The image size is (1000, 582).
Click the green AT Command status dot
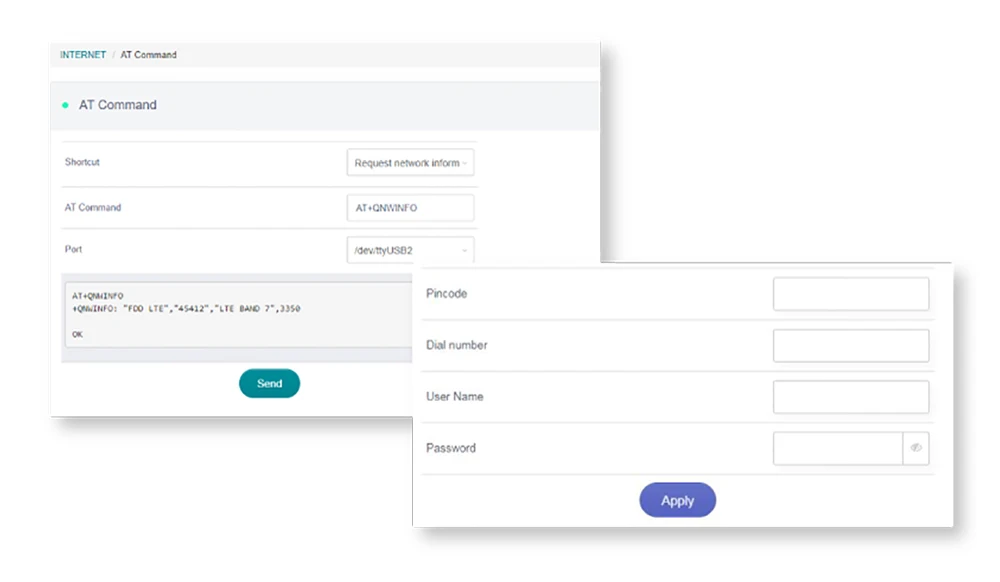(65, 105)
